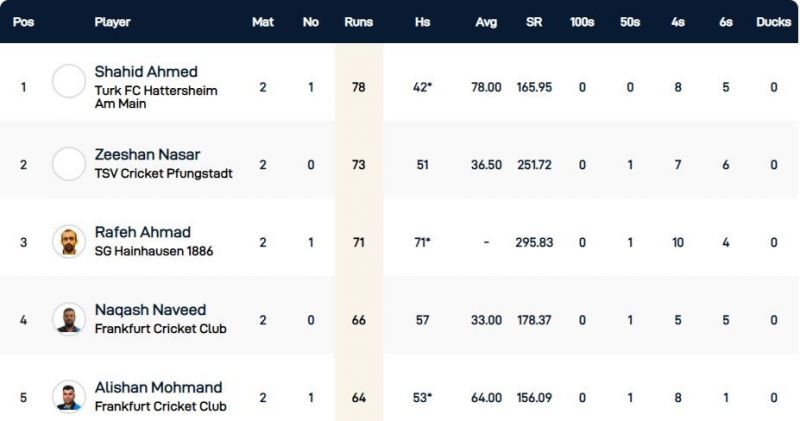Open Alishan Mohmand player link
Viewport: 800px width, 421px height.
pyautogui.click(x=158, y=388)
